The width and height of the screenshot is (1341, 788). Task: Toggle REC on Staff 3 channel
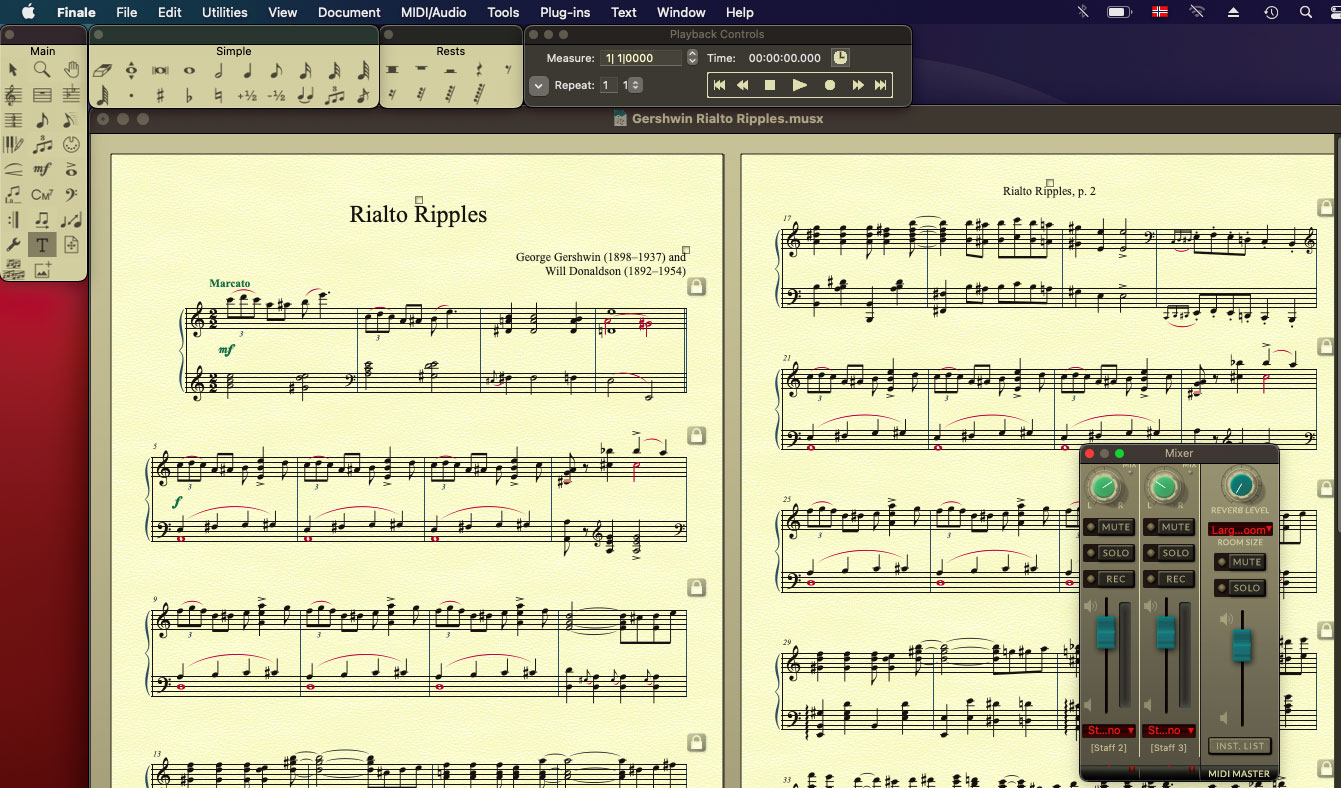coord(1170,579)
